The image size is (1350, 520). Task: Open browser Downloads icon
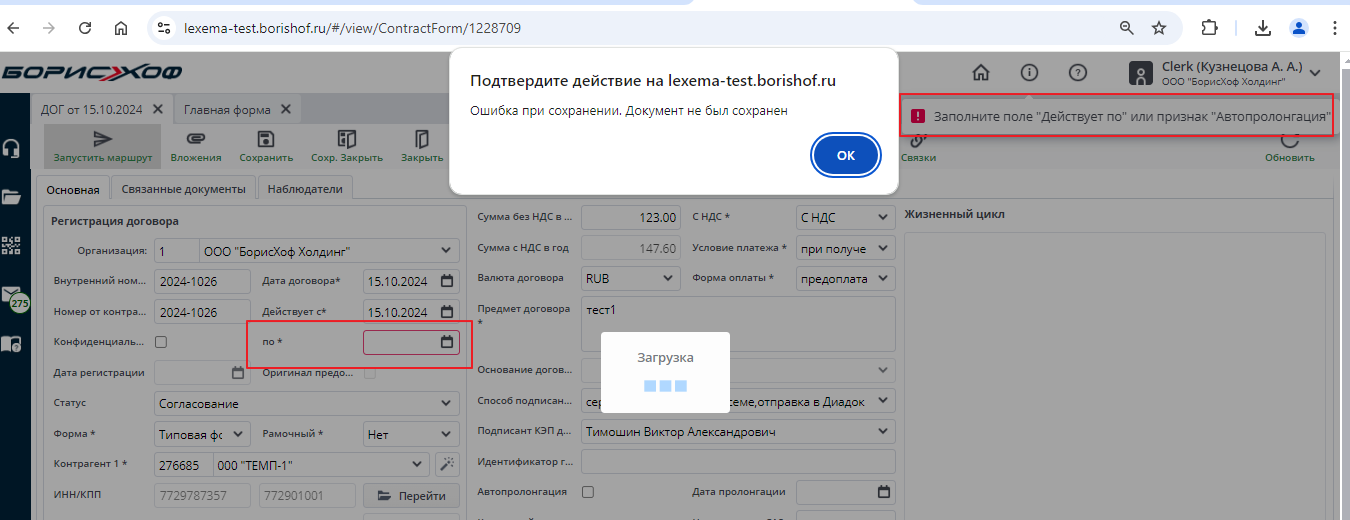pyautogui.click(x=1263, y=28)
